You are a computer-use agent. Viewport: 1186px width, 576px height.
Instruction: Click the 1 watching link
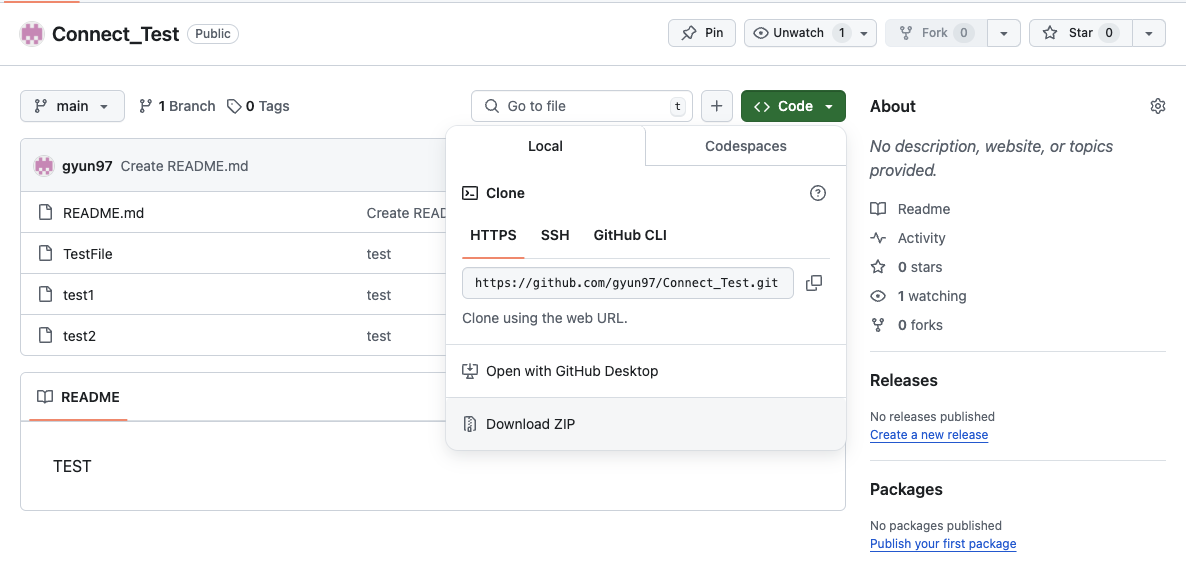pos(919,296)
